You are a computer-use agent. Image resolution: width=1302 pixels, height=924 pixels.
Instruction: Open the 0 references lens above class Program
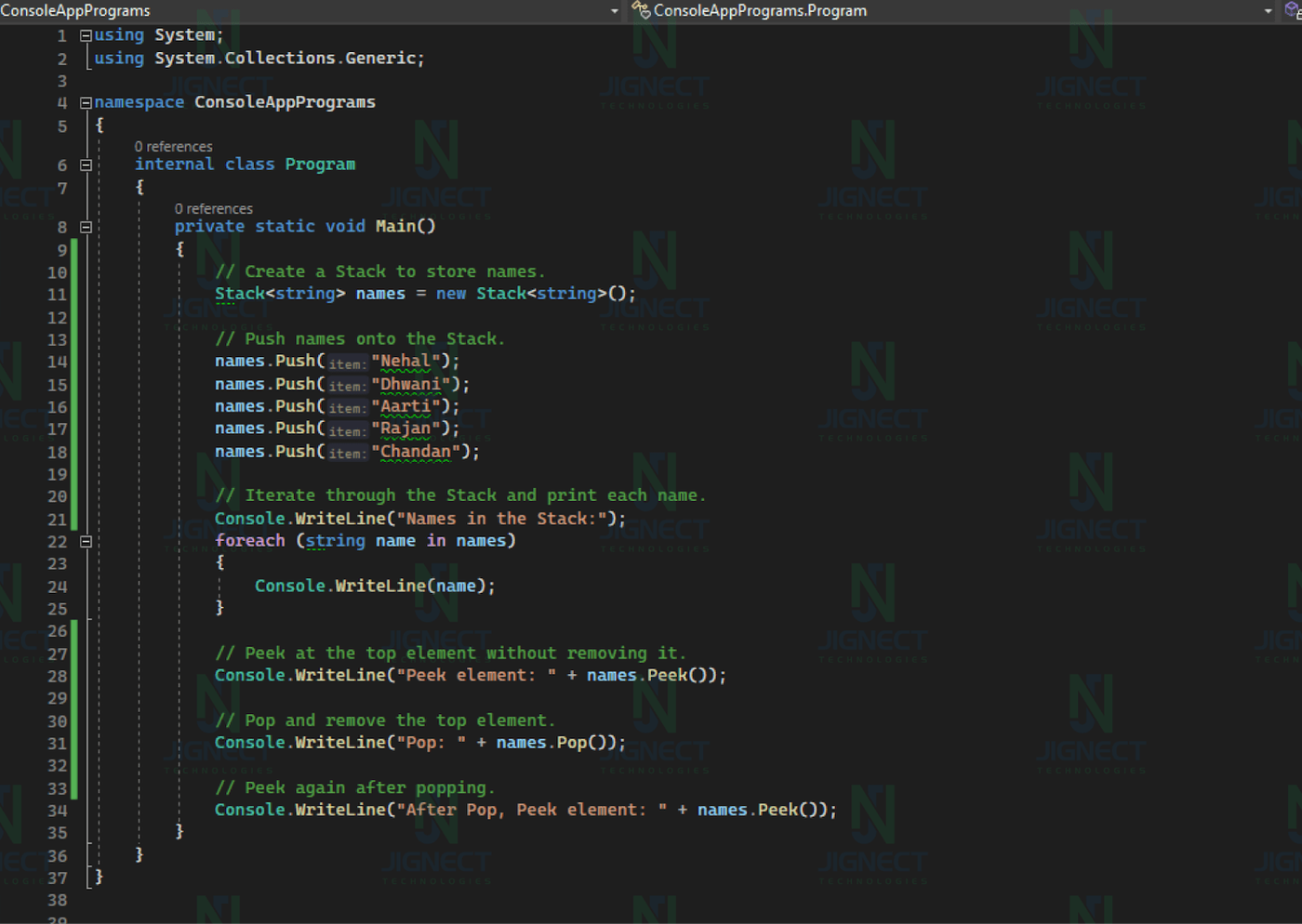173,147
